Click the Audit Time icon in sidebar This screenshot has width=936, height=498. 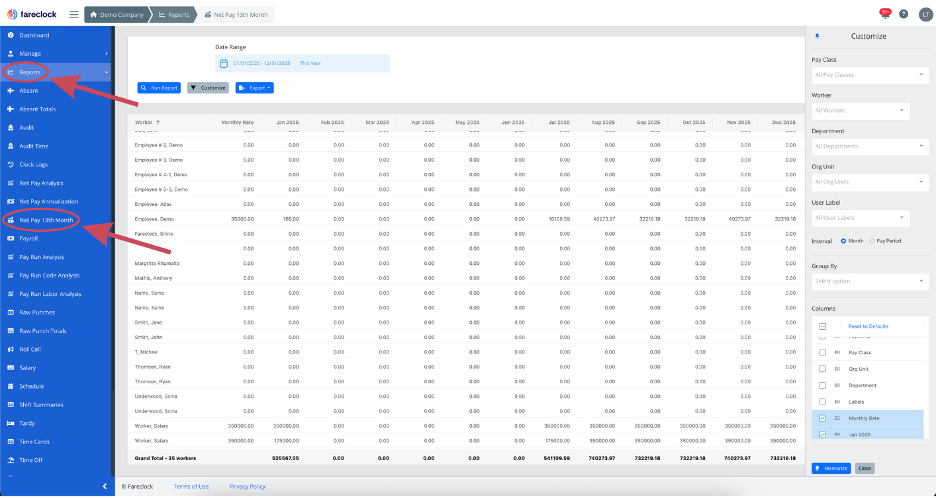(11, 146)
